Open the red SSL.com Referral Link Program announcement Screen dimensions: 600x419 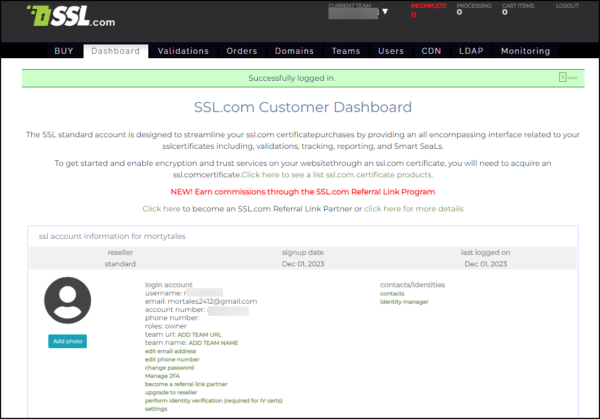pyautogui.click(x=303, y=192)
